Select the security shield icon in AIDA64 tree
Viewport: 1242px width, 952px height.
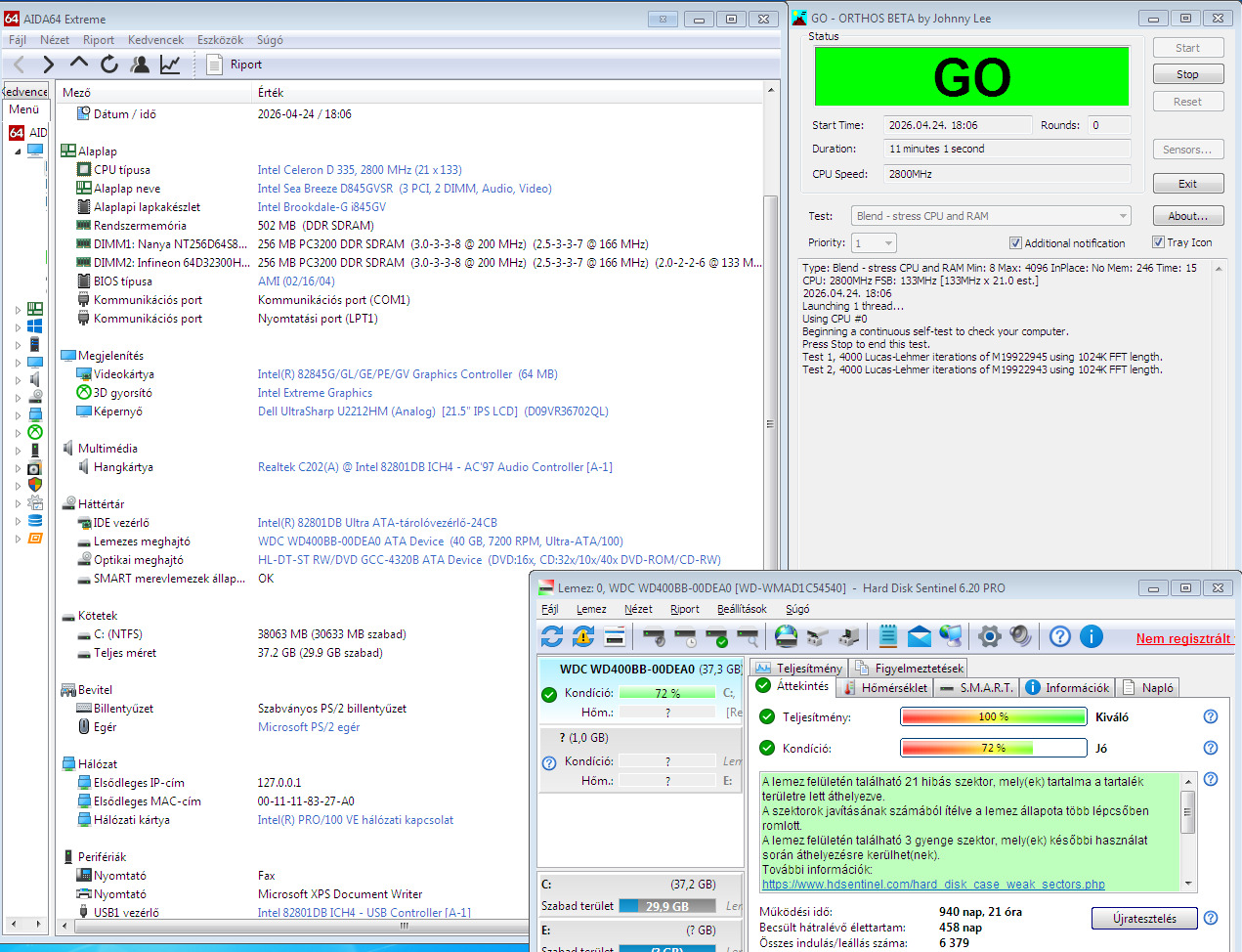[35, 485]
